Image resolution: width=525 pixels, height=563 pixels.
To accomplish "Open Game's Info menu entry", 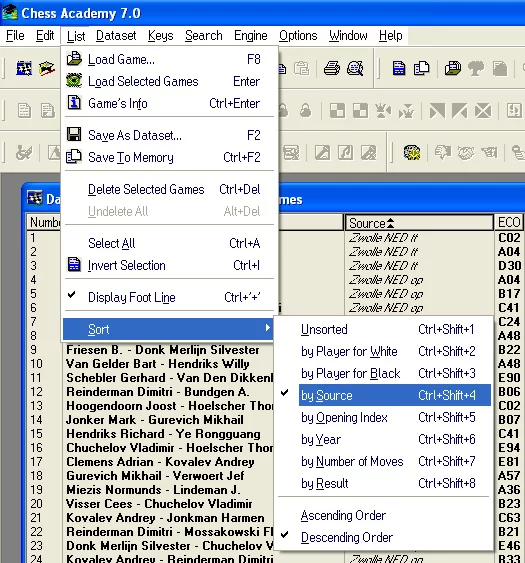I will (169, 103).
